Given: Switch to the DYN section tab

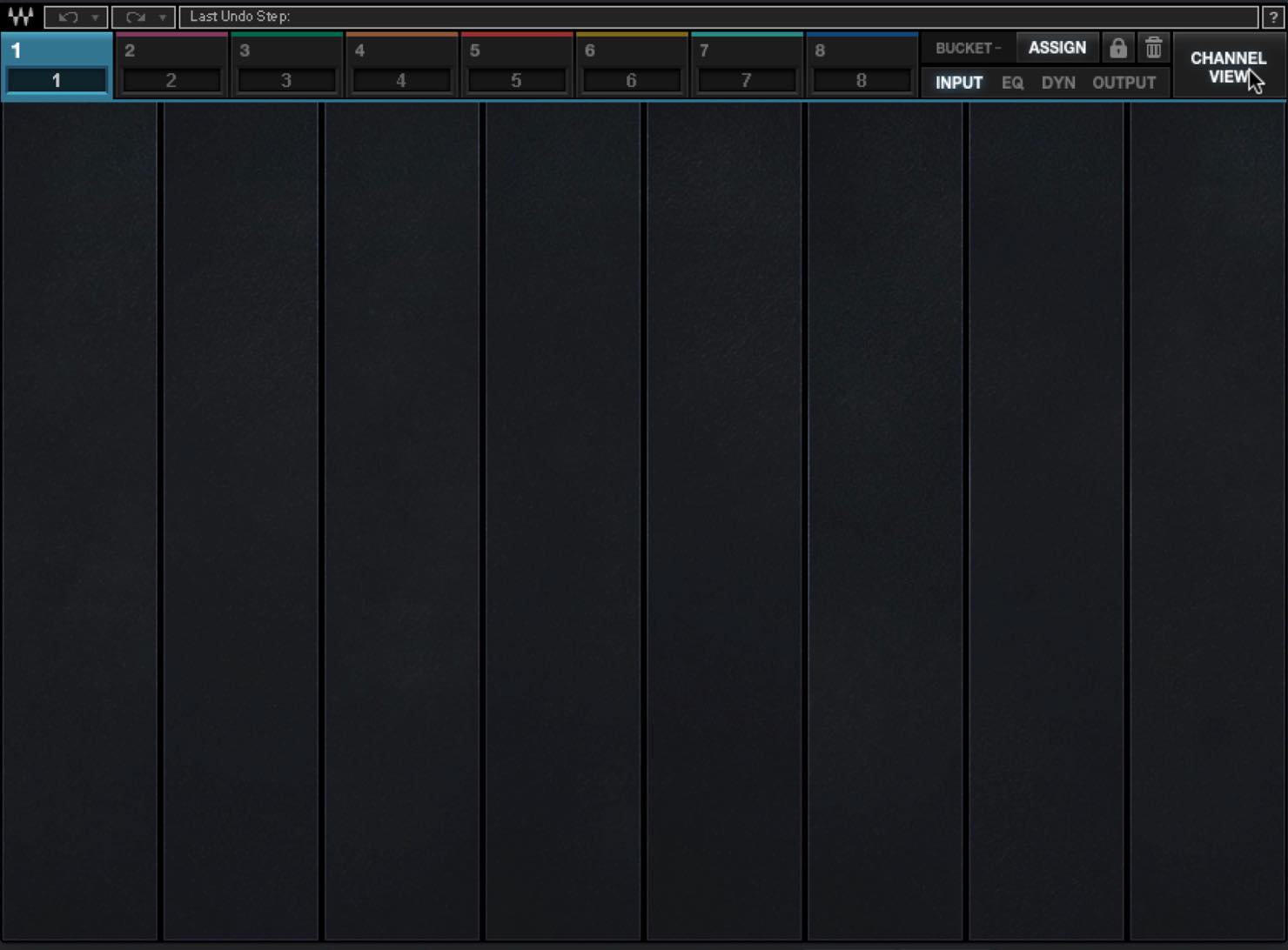Looking at the screenshot, I should (1058, 83).
